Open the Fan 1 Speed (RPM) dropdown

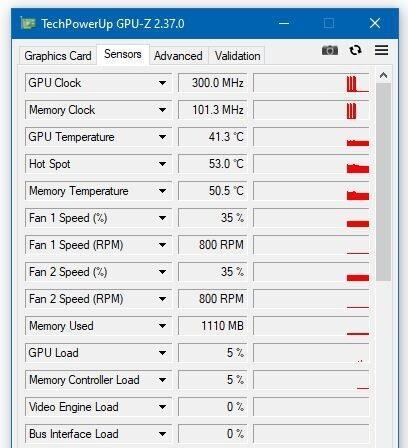(x=162, y=245)
